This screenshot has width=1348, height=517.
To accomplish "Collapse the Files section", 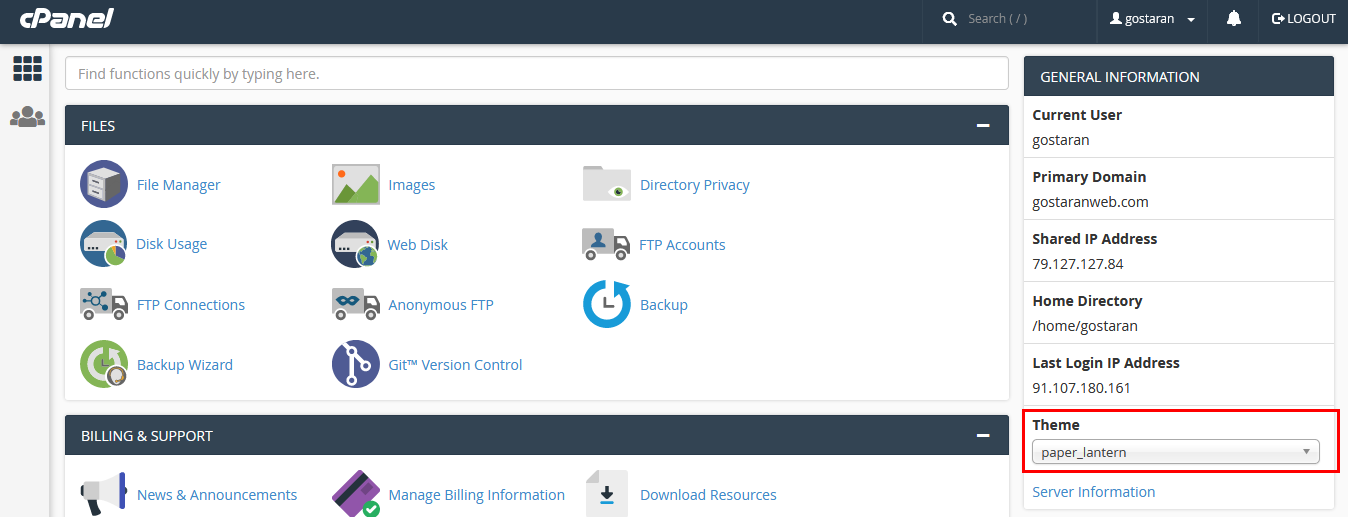I will tap(983, 126).
